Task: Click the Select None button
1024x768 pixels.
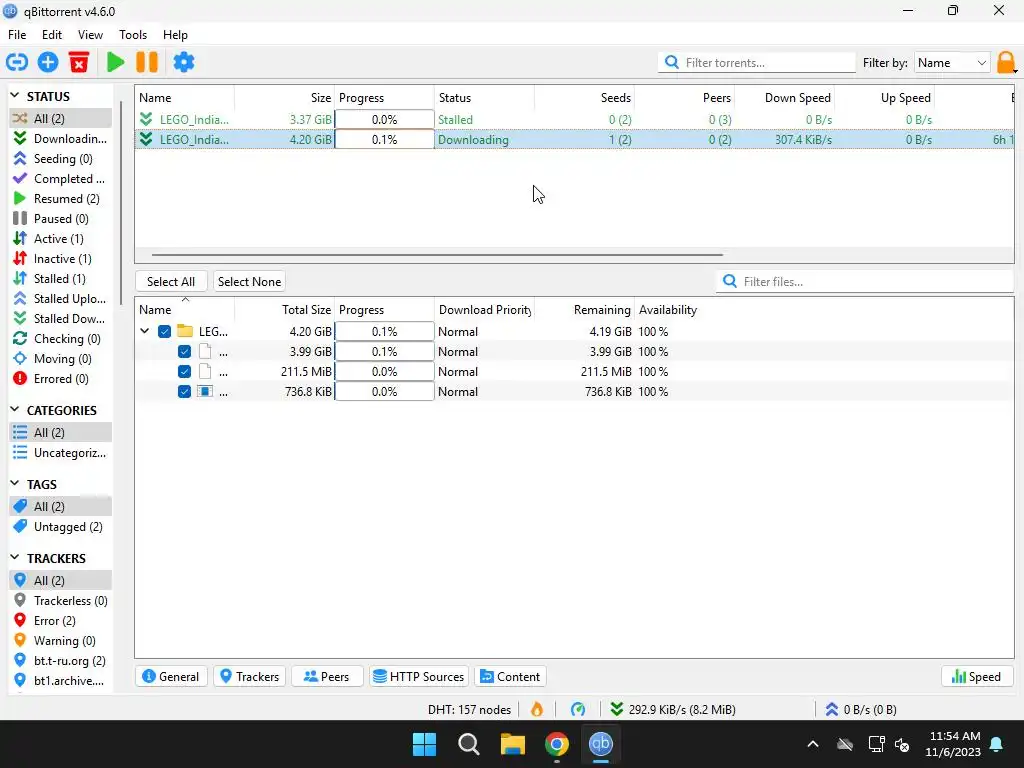Action: [x=249, y=281]
